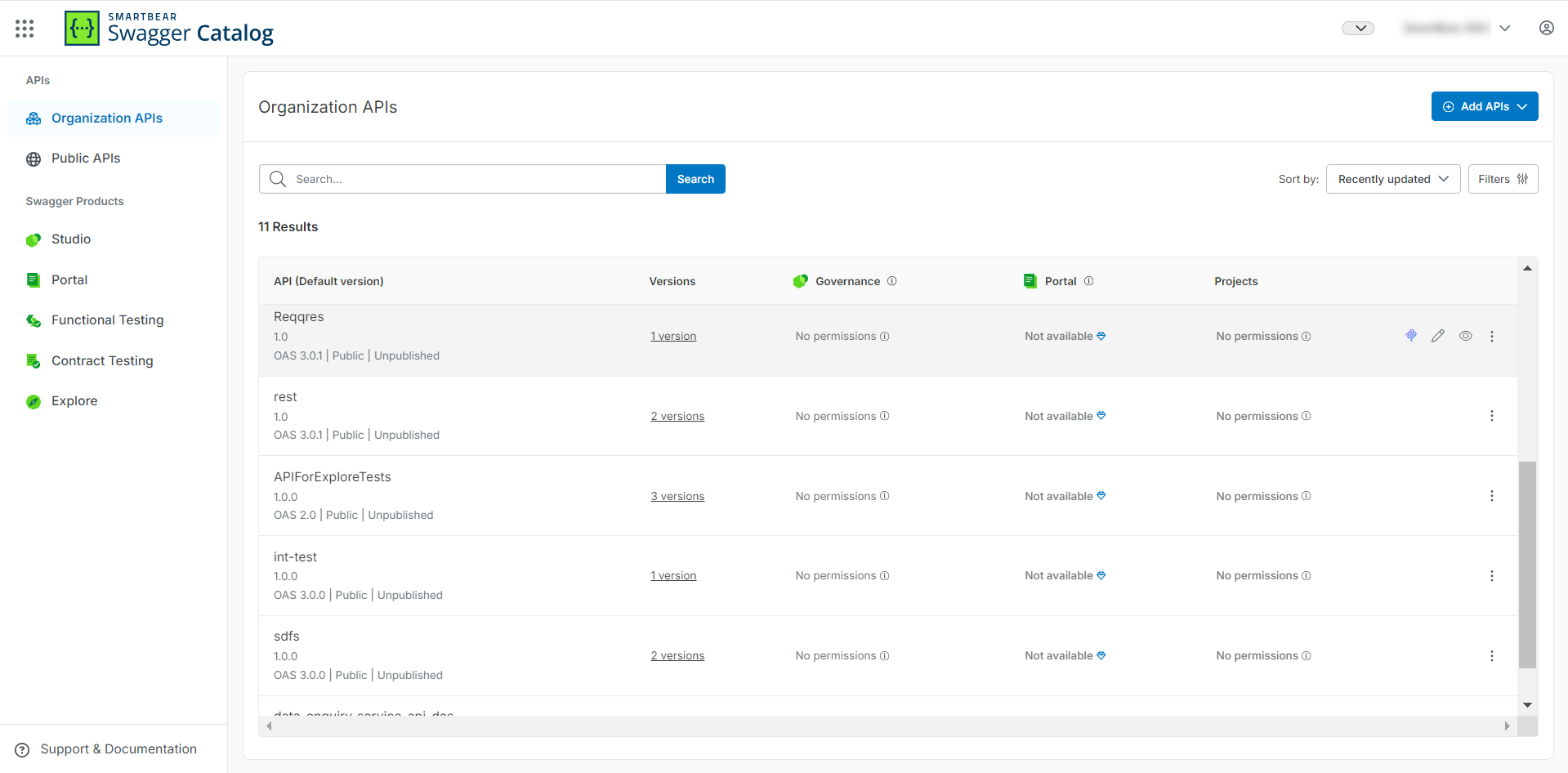Click the user account profile icon
The image size is (1568, 773).
tap(1546, 28)
